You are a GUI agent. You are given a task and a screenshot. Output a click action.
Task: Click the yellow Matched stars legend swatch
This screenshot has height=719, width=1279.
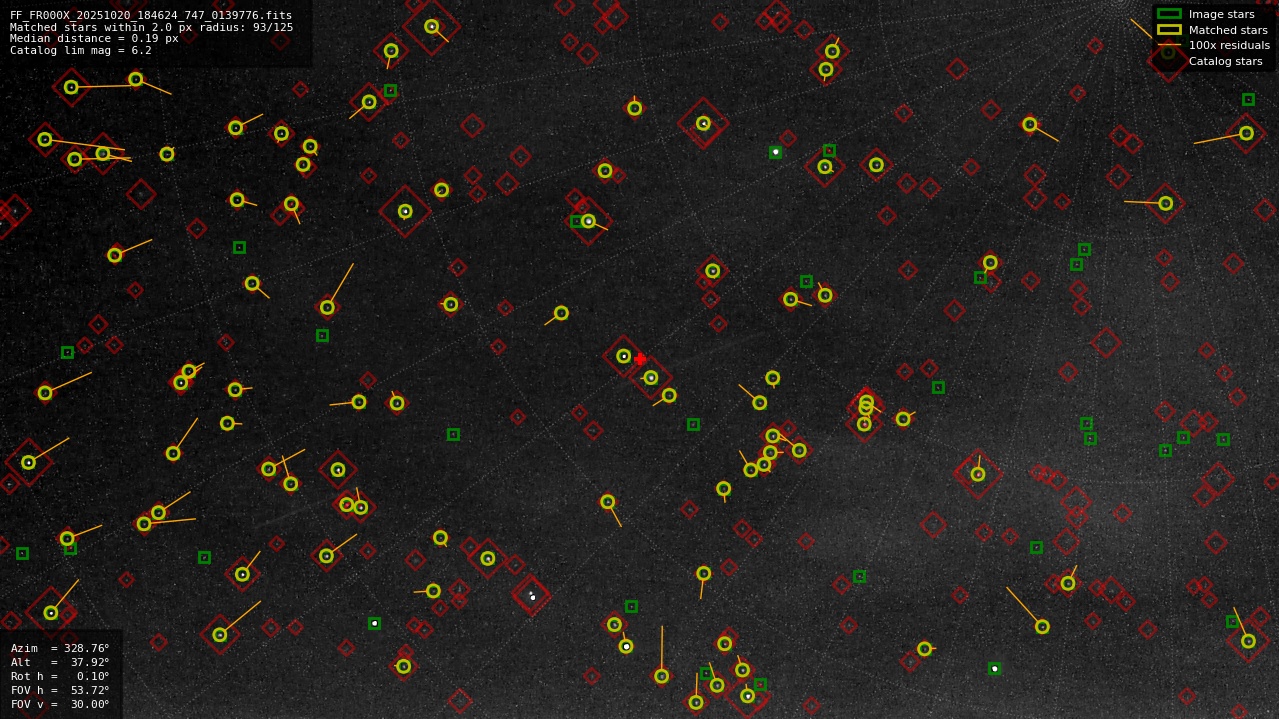click(1169, 30)
